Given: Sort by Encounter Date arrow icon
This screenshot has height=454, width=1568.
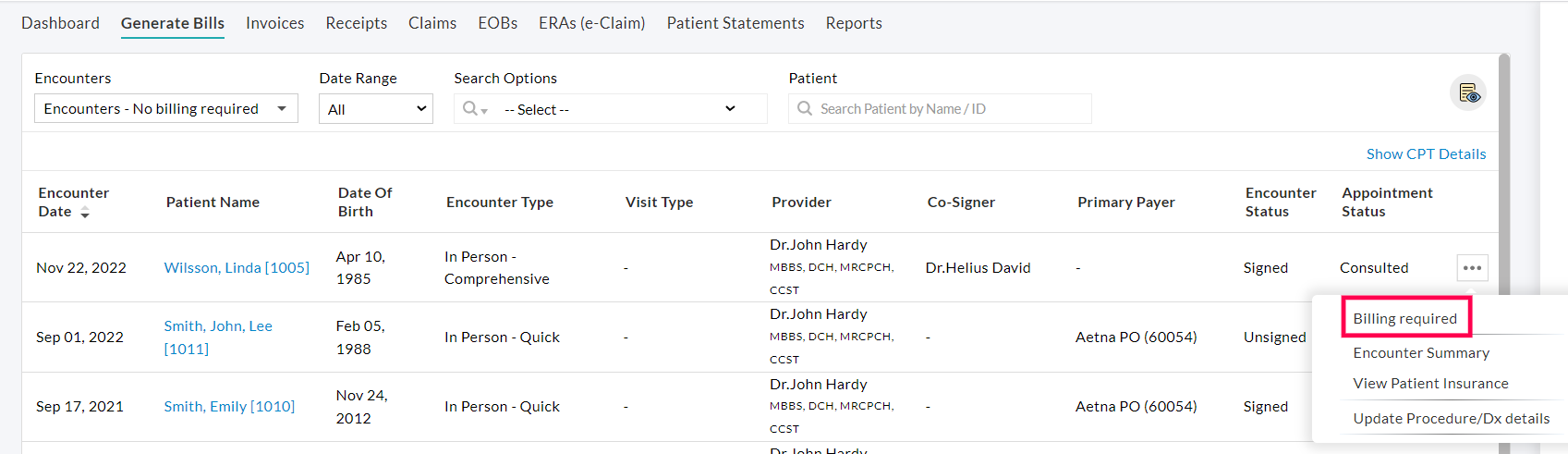Looking at the screenshot, I should pyautogui.click(x=85, y=213).
